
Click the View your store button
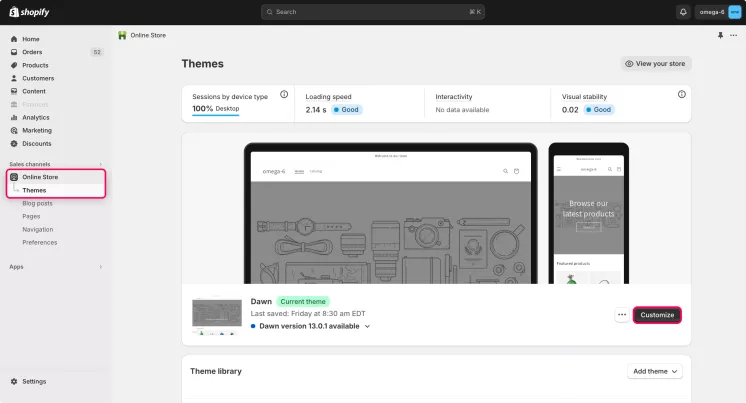pos(655,63)
